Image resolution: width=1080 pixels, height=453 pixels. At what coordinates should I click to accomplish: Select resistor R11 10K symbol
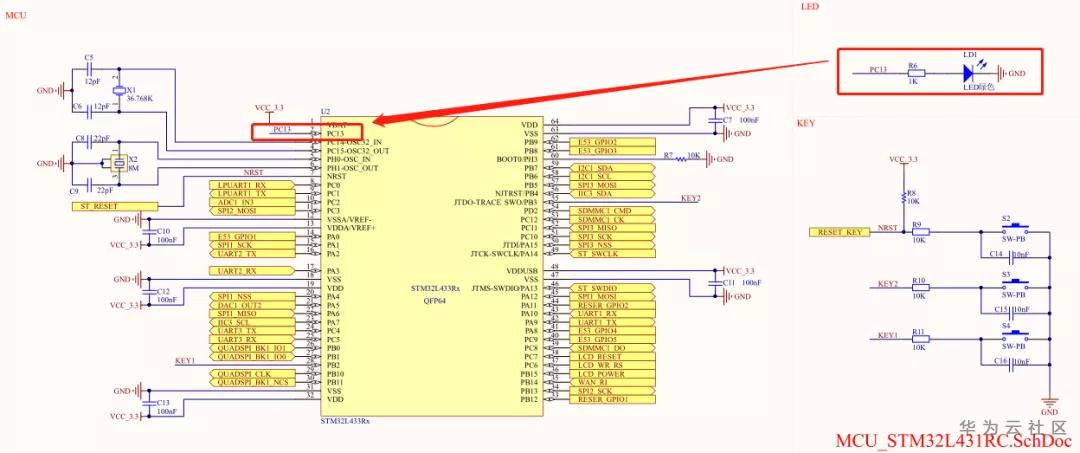[921, 339]
